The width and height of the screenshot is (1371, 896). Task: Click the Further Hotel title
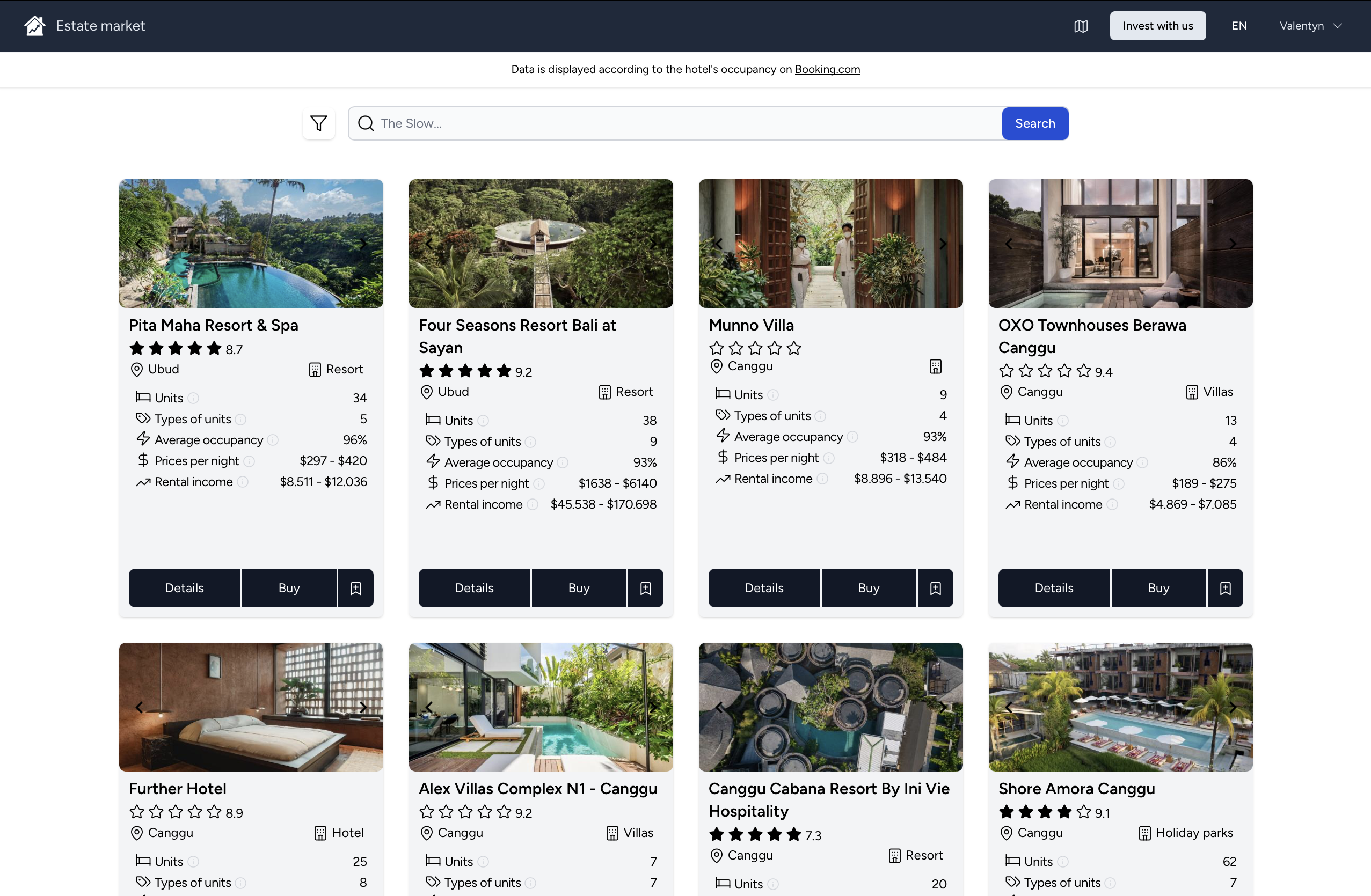tap(178, 789)
